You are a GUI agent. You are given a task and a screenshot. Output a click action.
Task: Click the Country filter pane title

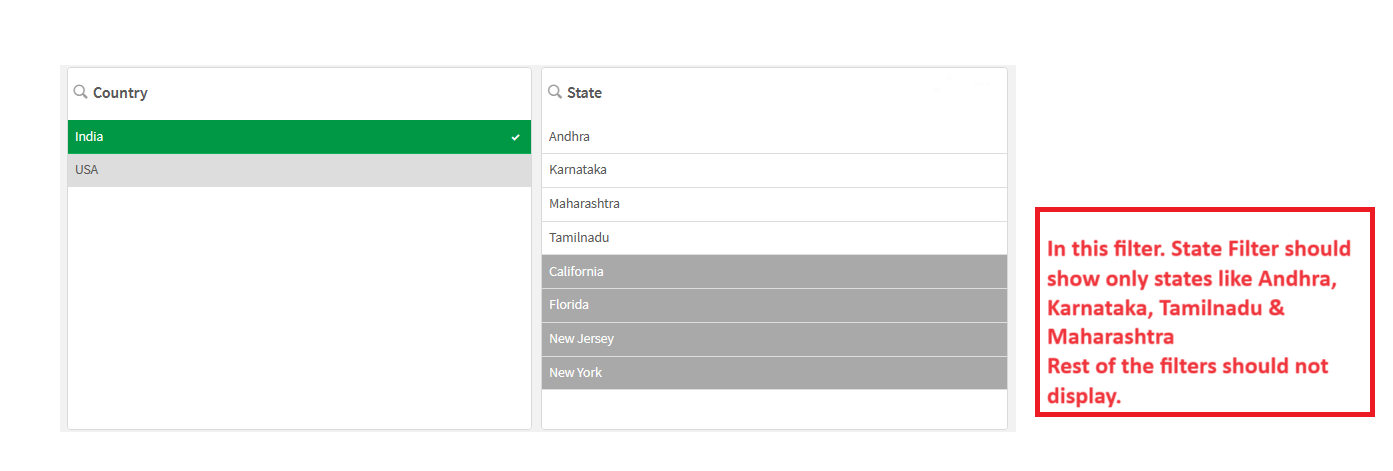[120, 93]
